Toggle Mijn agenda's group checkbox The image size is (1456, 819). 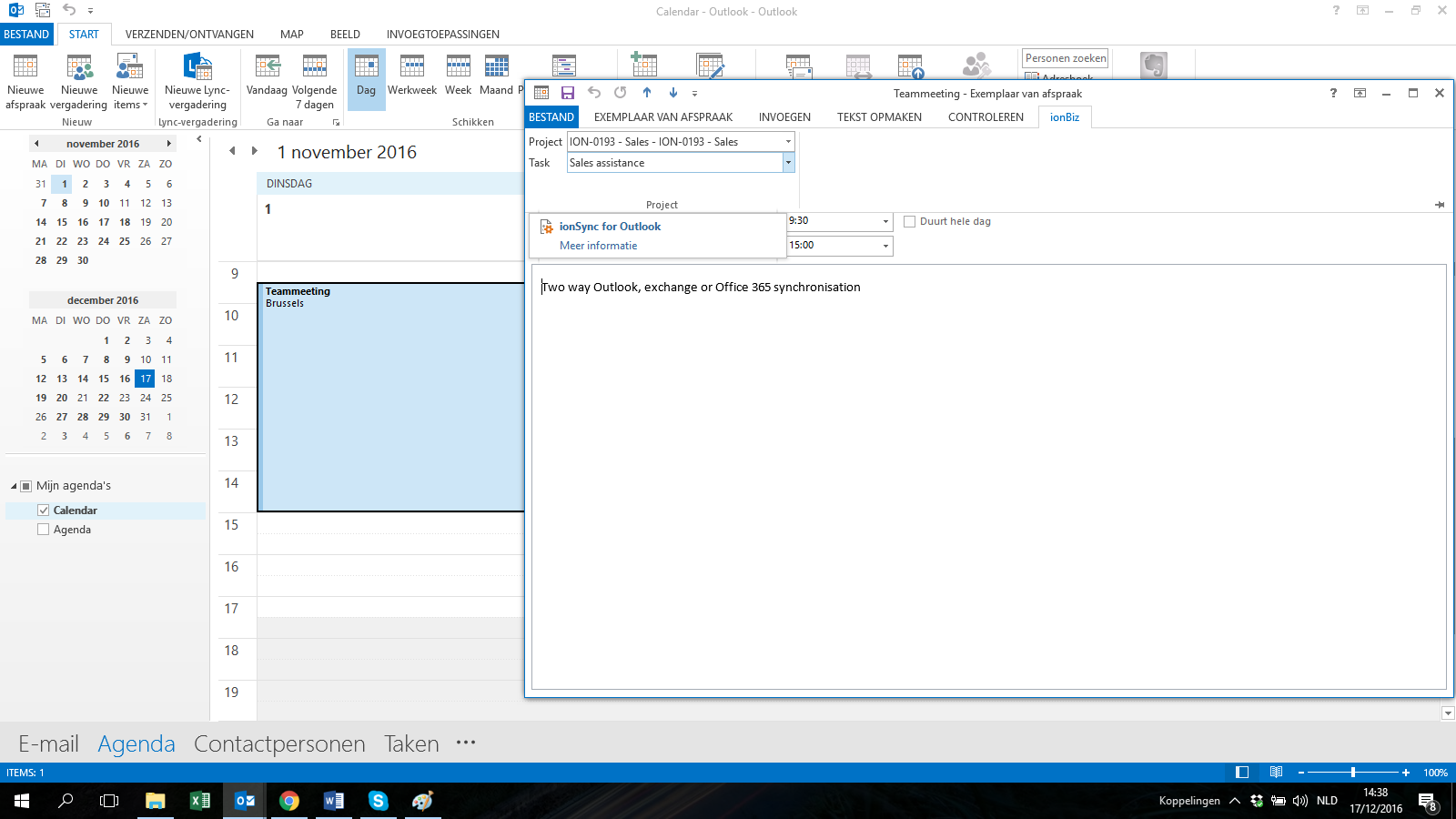(26, 486)
